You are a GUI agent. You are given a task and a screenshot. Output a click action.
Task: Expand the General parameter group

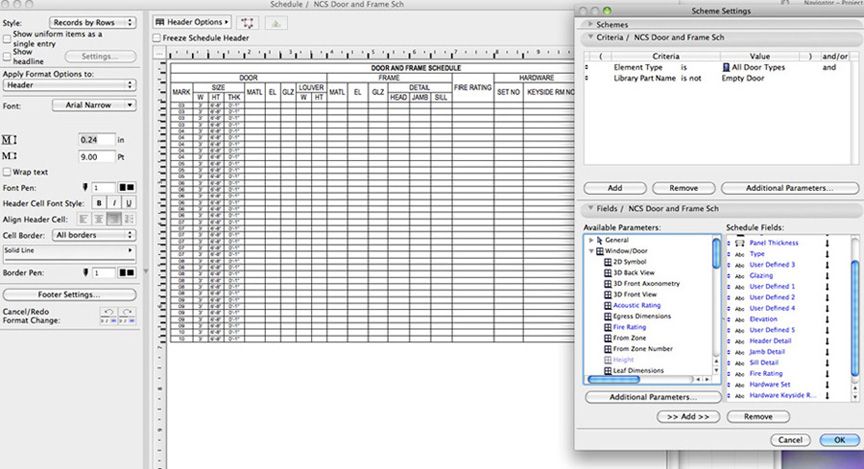[x=591, y=240]
